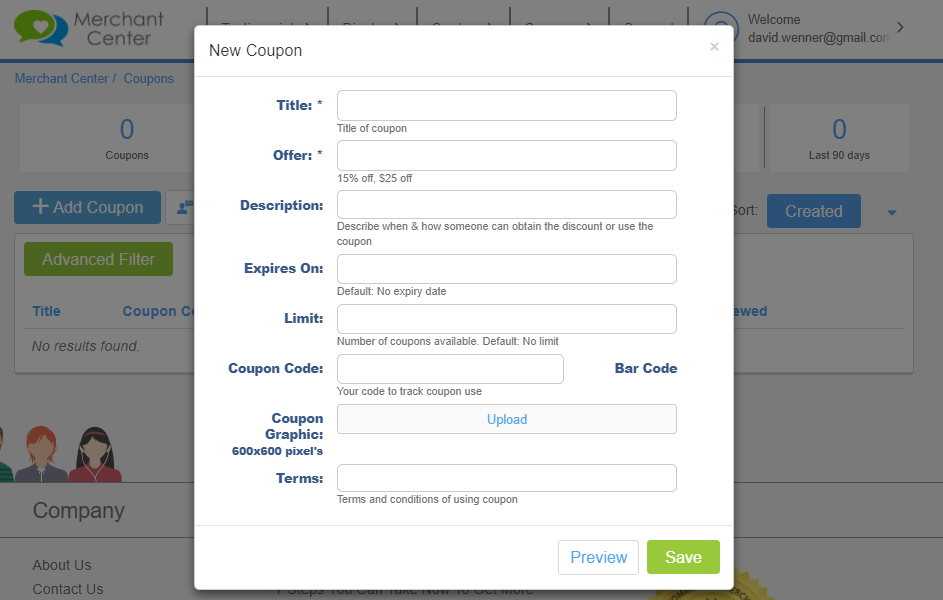
Task: Click into the Offer field
Action: [506, 155]
